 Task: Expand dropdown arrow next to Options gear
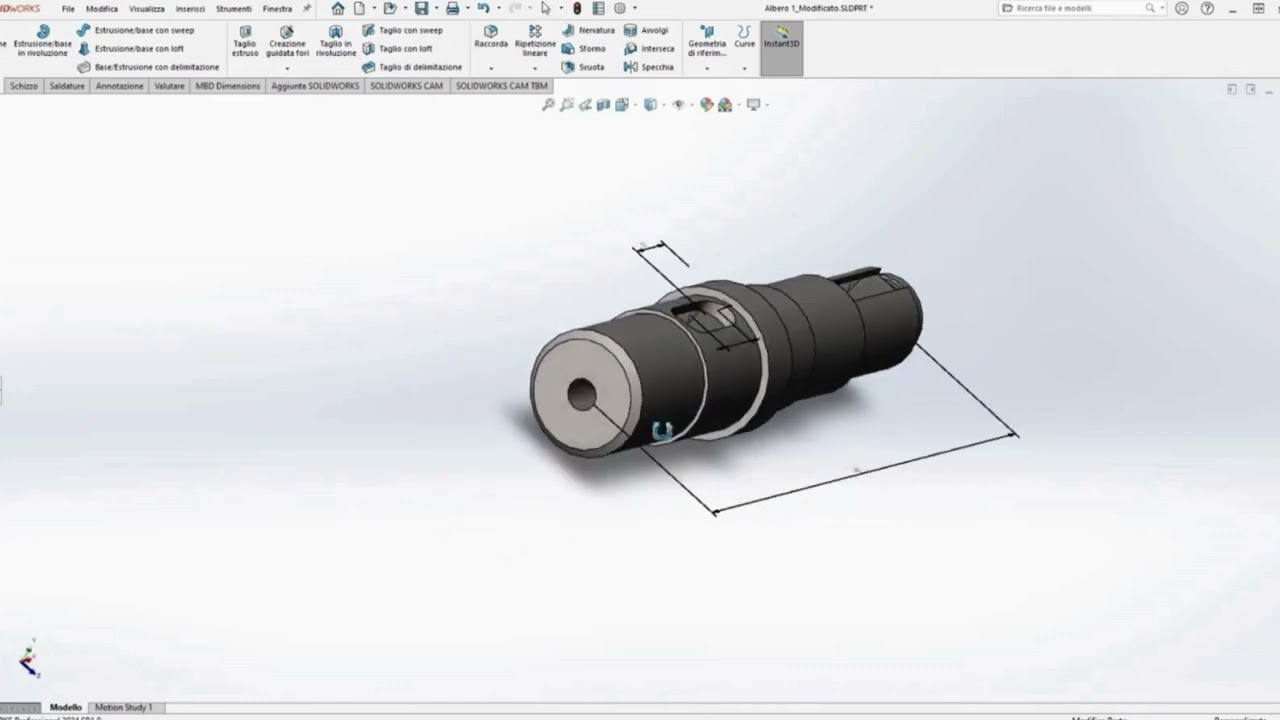(634, 8)
